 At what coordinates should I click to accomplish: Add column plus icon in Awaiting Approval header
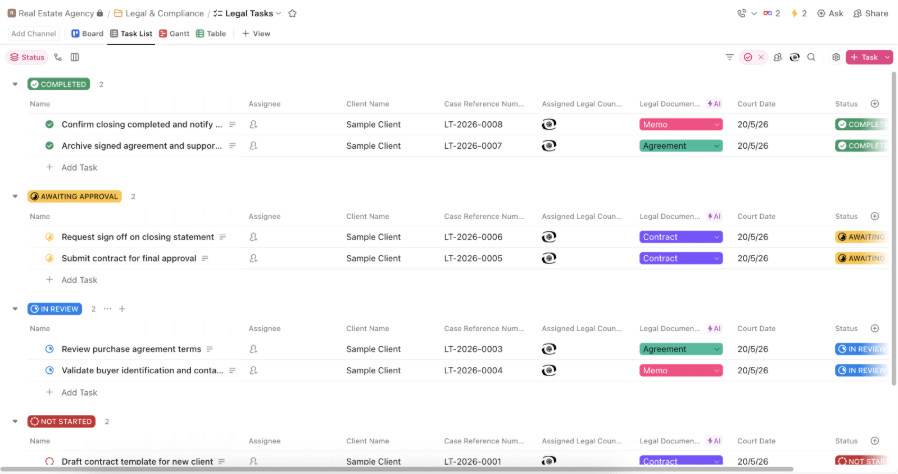(875, 216)
